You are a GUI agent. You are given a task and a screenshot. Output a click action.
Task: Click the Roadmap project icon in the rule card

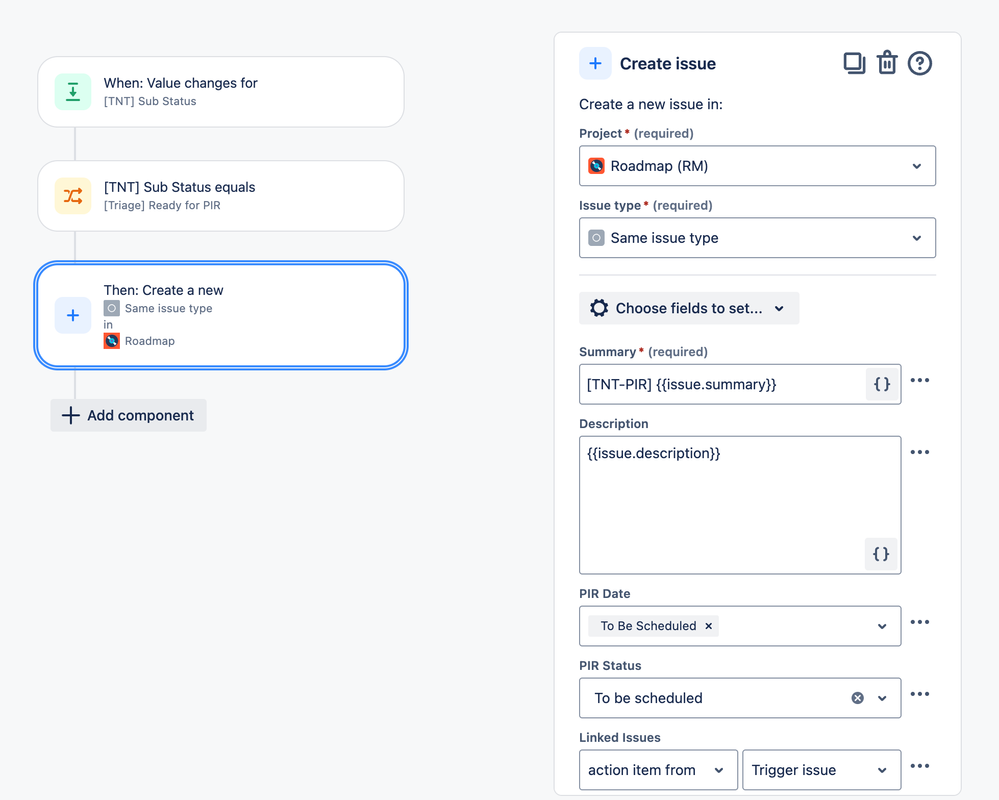[x=111, y=341]
